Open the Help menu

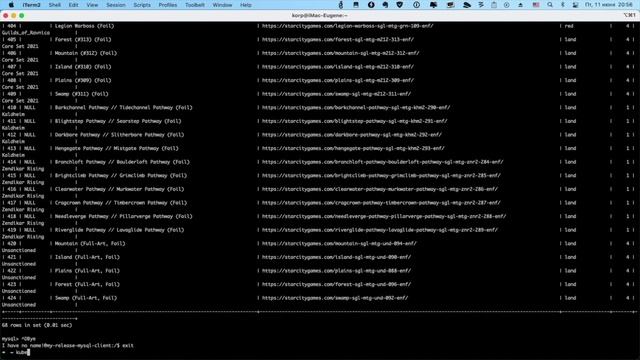[x=246, y=5]
